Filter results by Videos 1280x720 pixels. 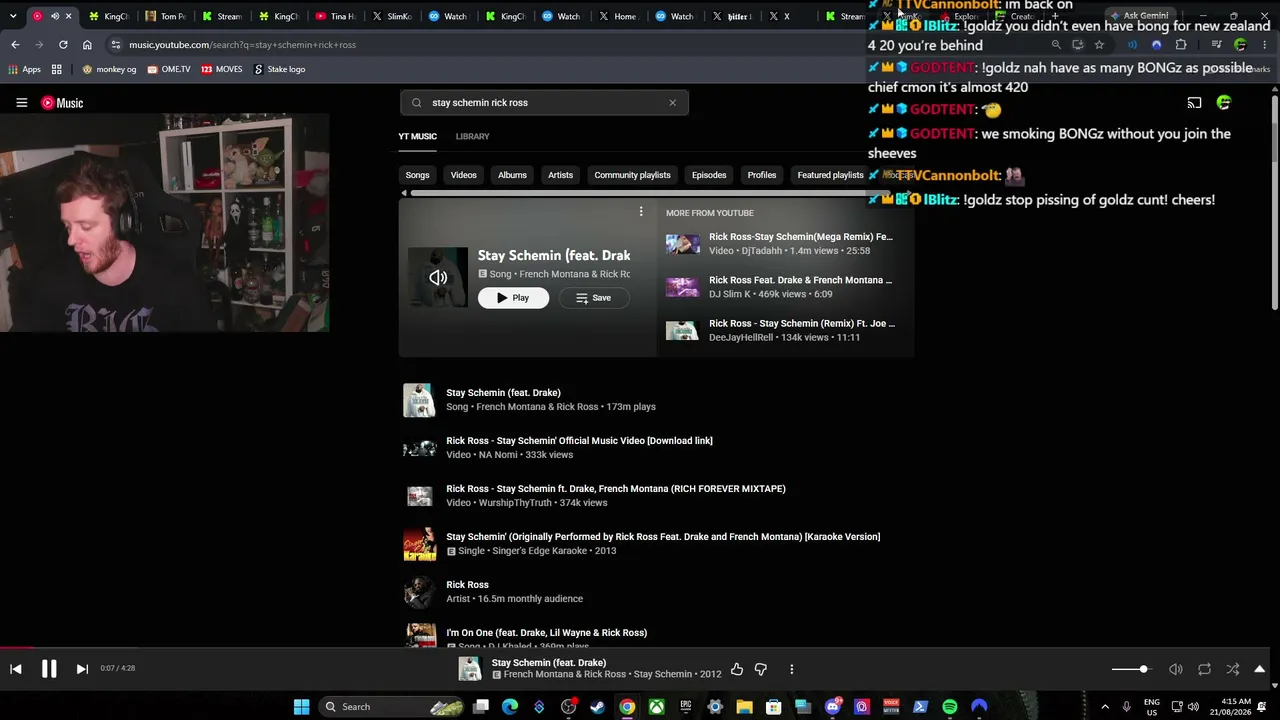[463, 175]
